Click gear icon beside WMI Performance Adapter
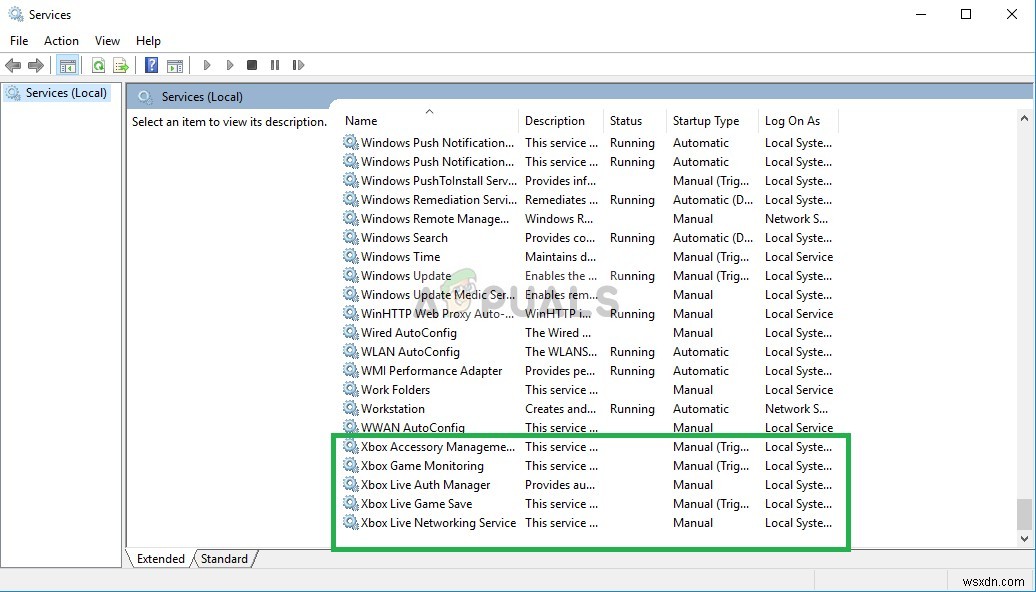1036x592 pixels. point(350,371)
